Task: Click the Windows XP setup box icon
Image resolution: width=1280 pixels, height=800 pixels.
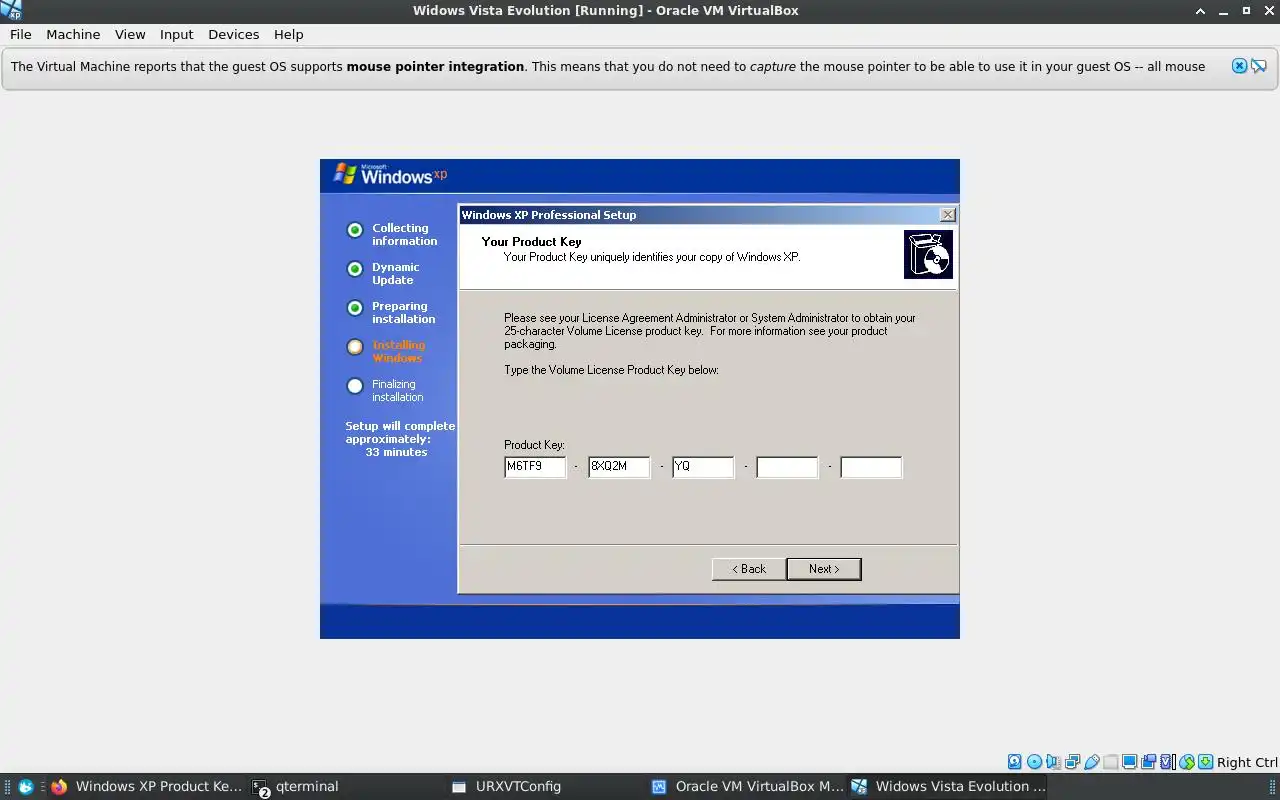Action: point(928,254)
